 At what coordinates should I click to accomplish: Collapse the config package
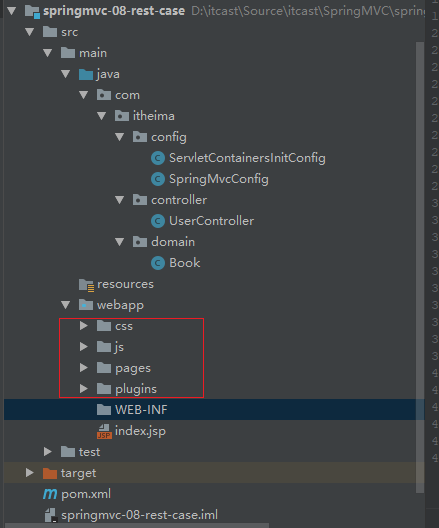pos(120,137)
